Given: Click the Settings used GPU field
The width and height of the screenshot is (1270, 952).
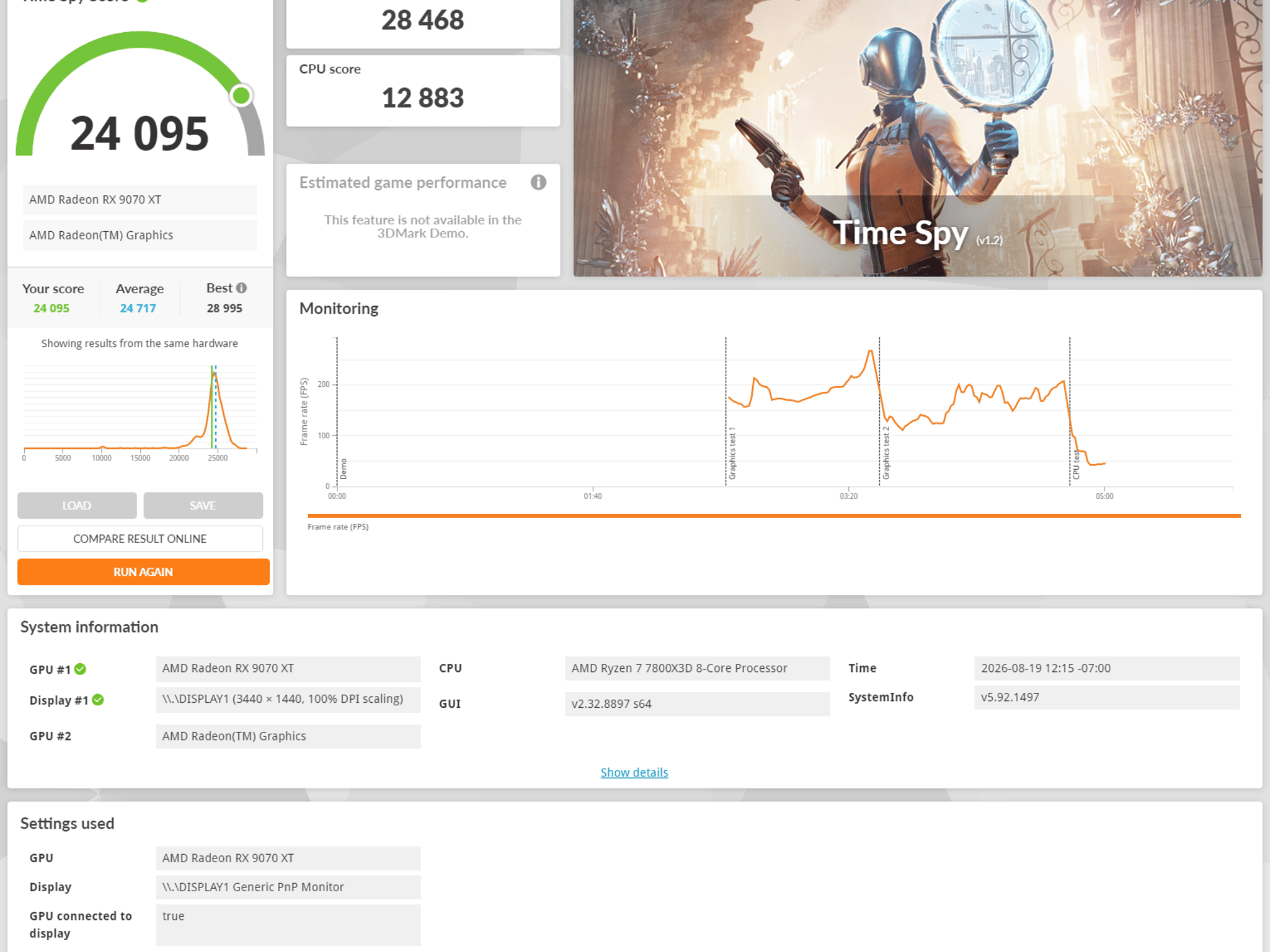Looking at the screenshot, I should 288,858.
